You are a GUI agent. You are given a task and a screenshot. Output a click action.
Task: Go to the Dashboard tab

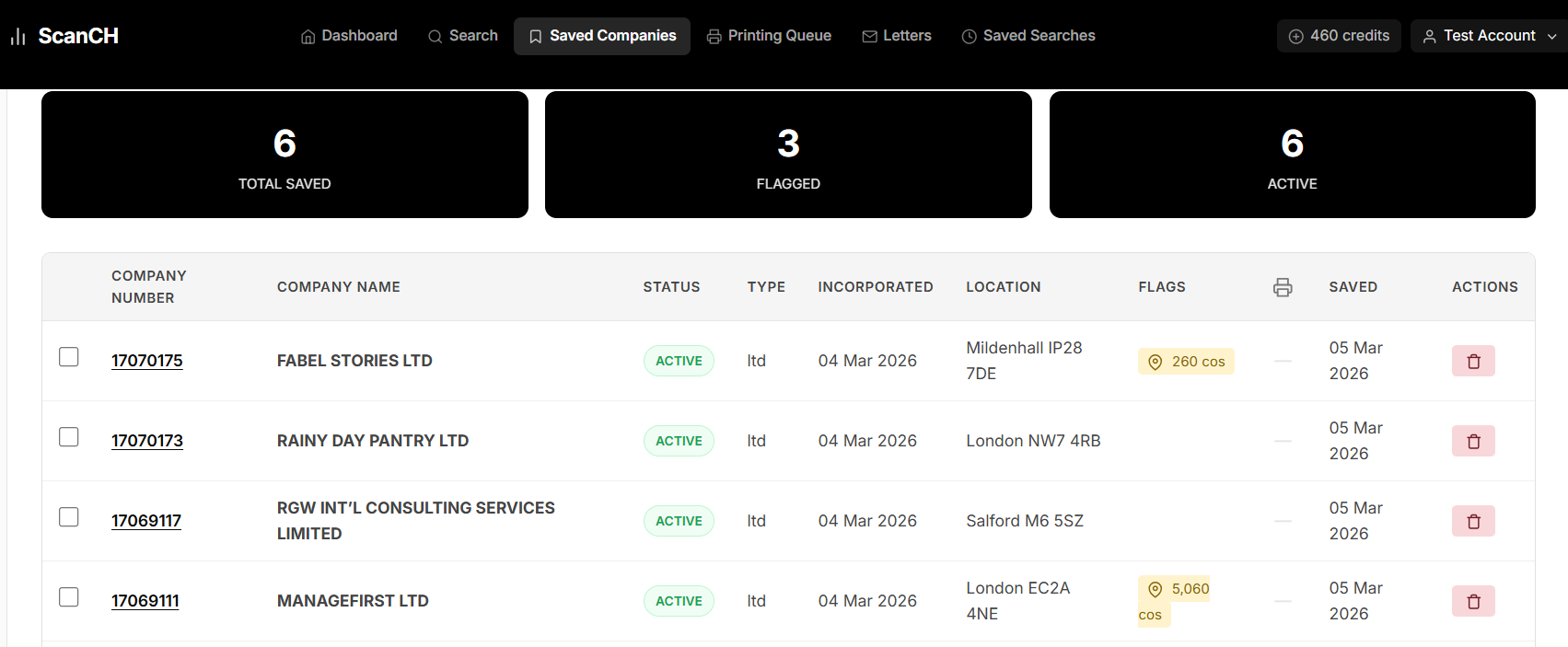[x=349, y=36]
